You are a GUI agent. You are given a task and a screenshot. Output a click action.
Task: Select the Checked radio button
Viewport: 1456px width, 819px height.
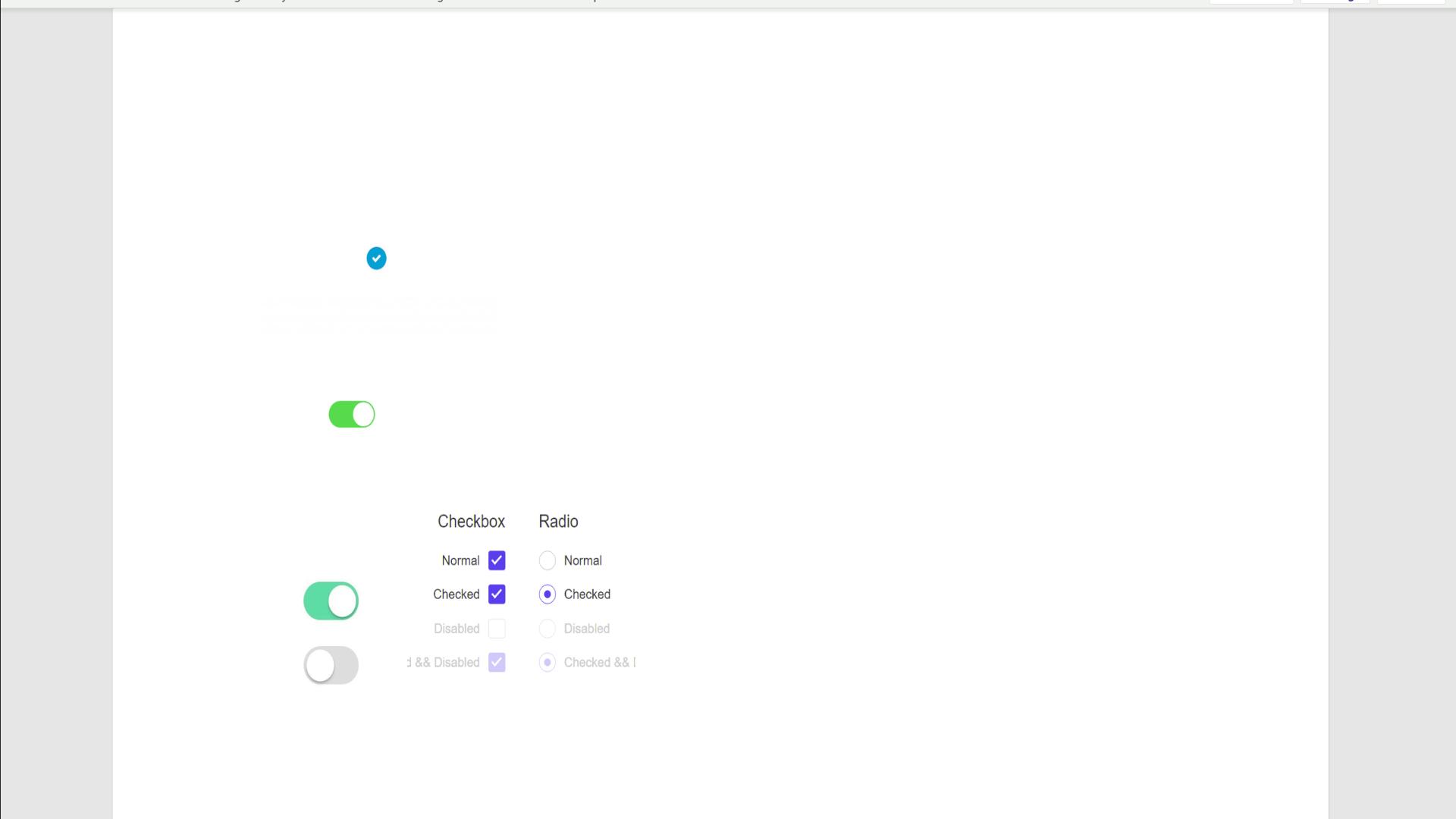(547, 594)
